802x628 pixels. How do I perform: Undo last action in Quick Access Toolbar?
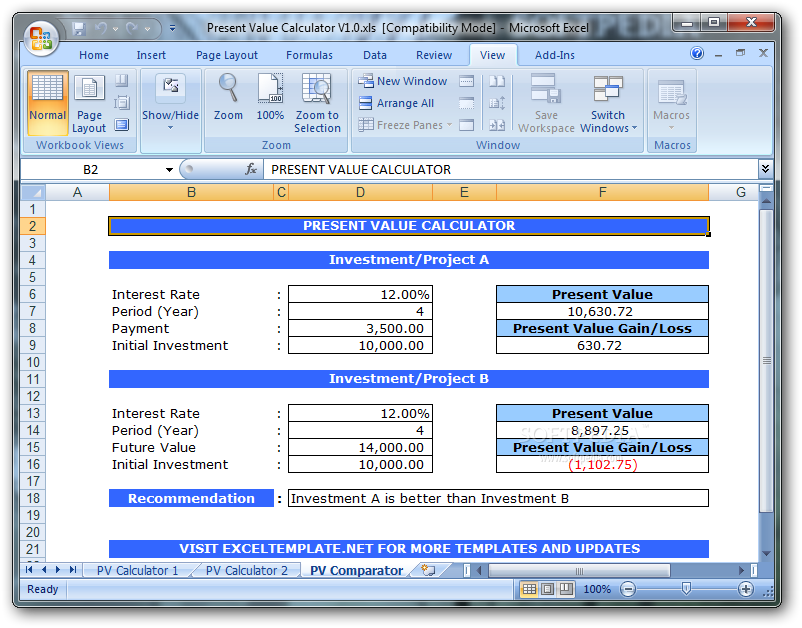[101, 29]
